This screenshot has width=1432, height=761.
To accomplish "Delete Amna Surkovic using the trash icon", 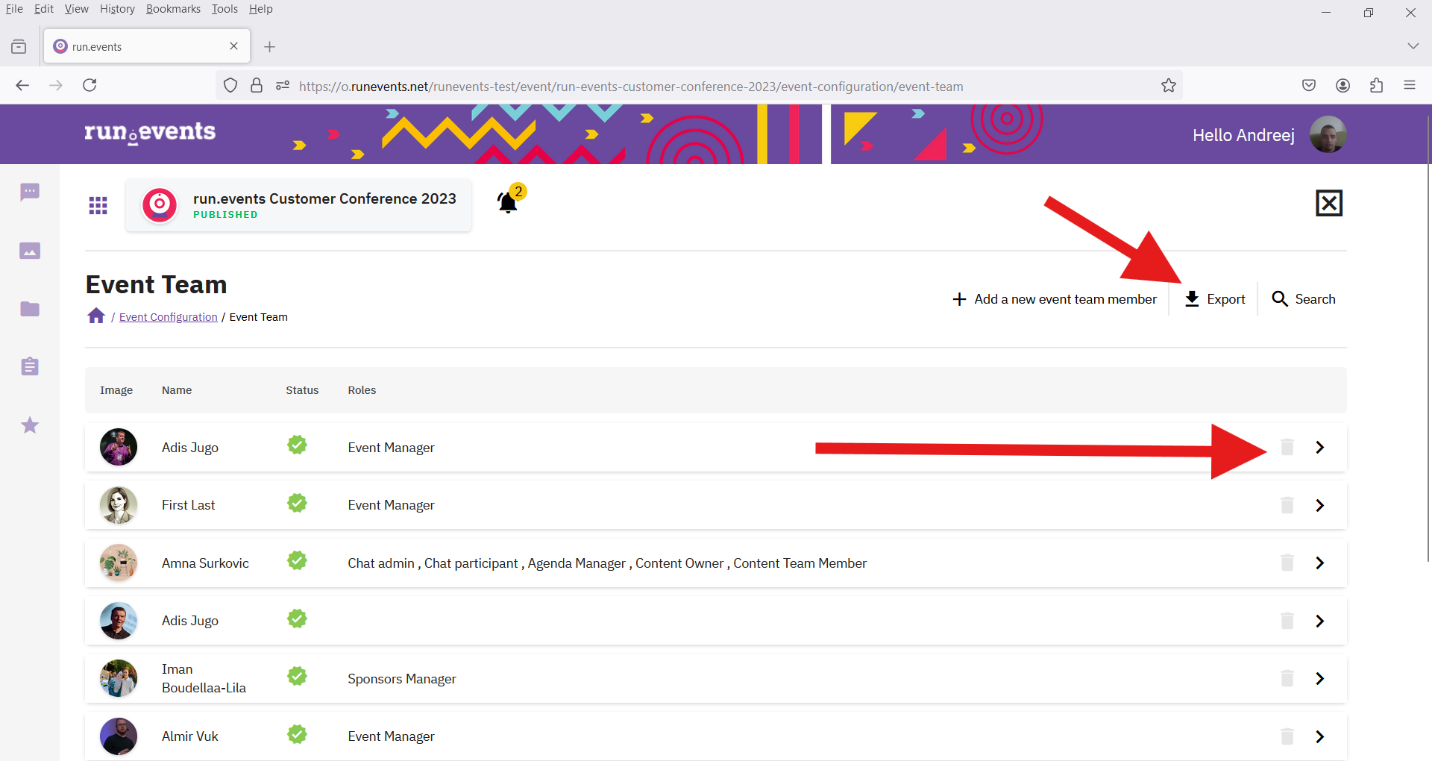I will tap(1287, 563).
